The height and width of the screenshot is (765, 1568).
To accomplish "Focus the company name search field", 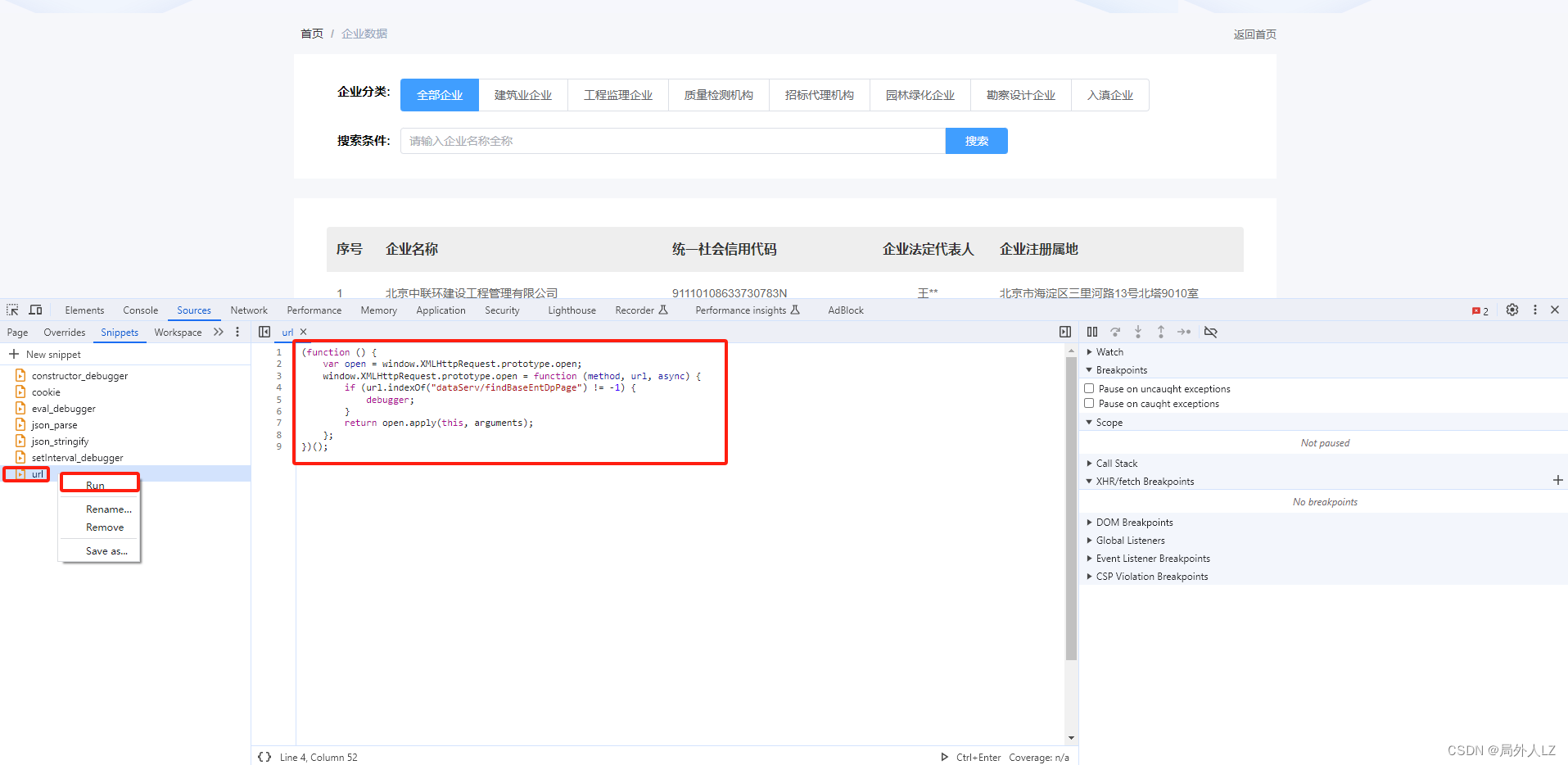I will click(x=673, y=141).
